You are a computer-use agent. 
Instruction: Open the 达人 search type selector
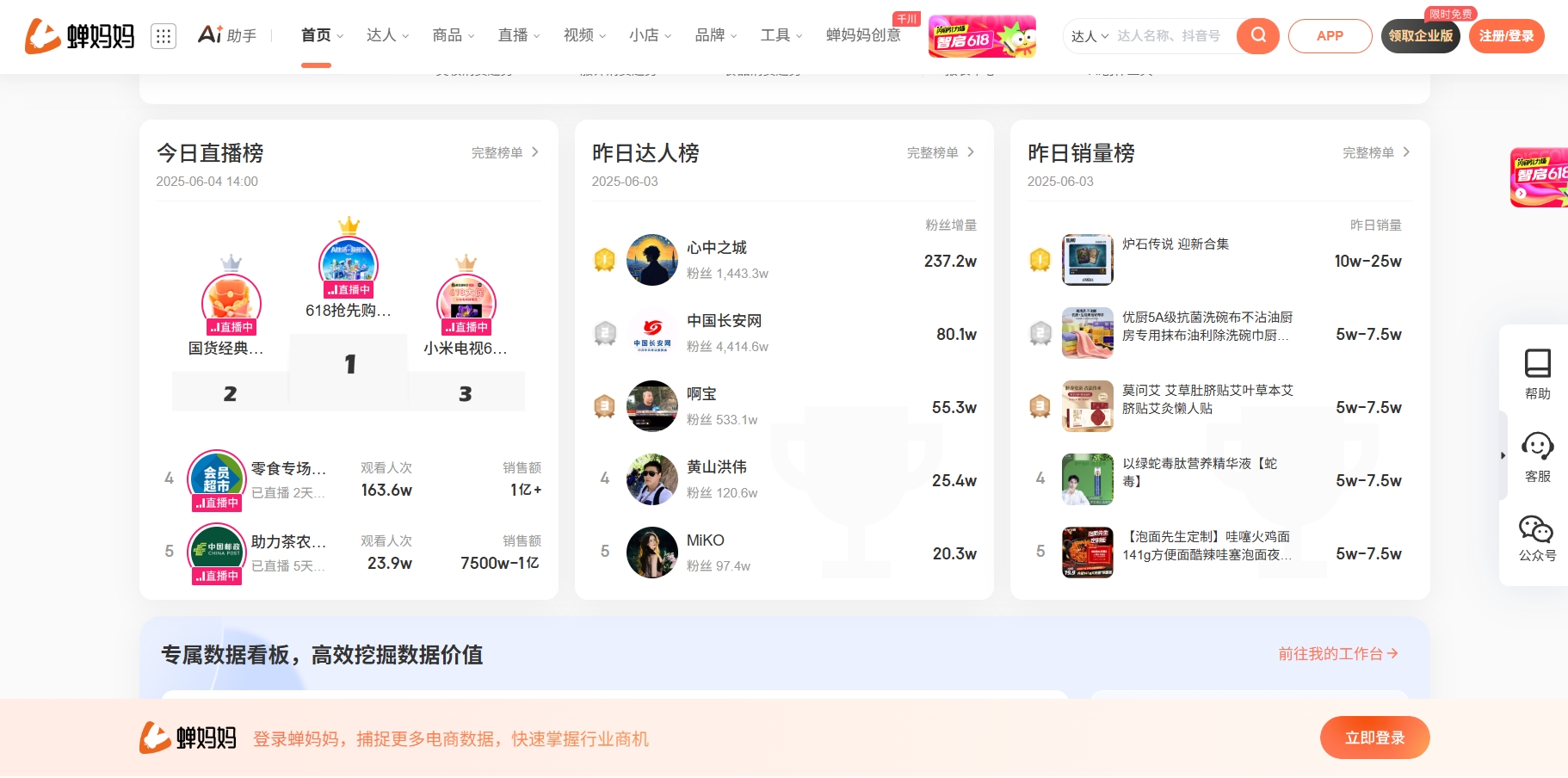(1090, 36)
